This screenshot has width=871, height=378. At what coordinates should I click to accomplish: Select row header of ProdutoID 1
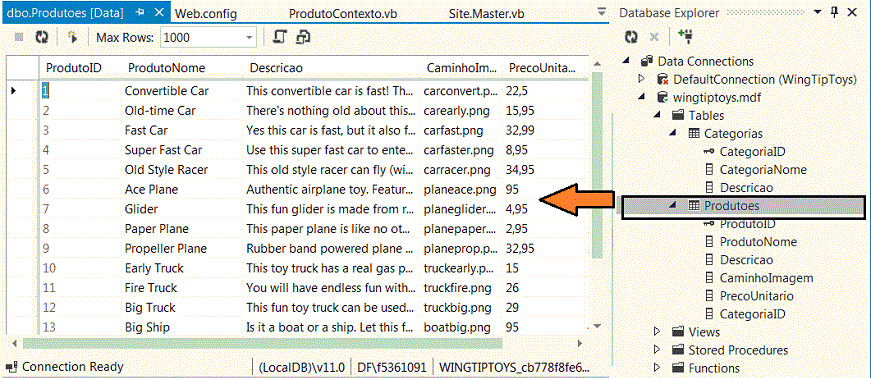pos(22,90)
